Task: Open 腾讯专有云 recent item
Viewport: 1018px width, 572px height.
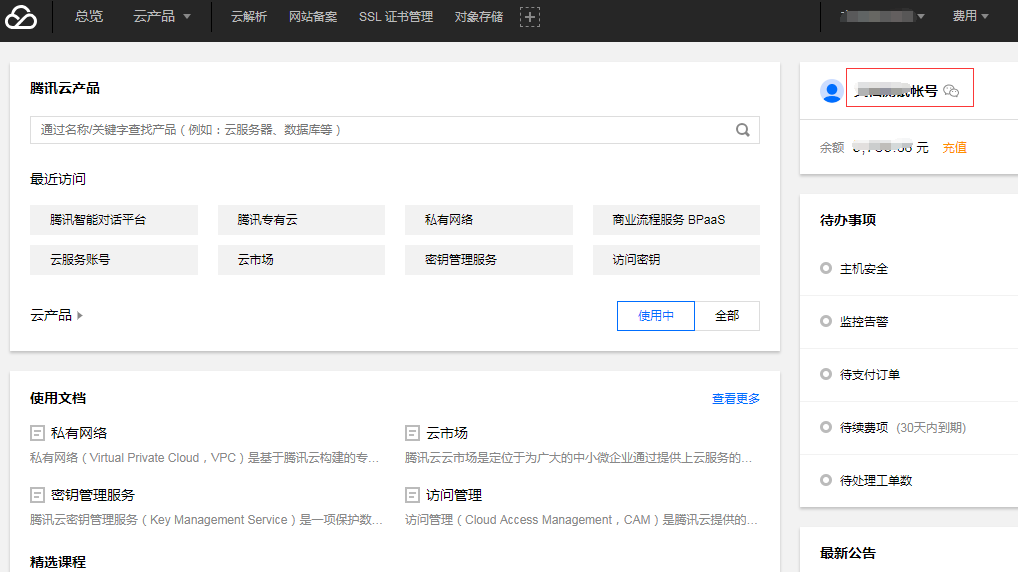Action: 301,220
